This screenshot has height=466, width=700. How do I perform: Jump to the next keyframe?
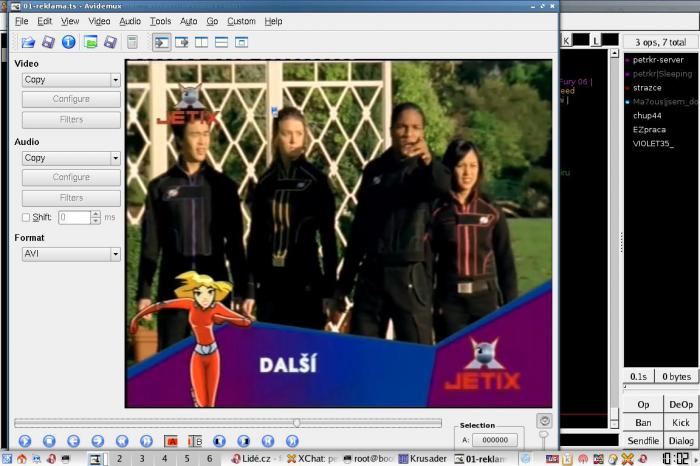146,441
